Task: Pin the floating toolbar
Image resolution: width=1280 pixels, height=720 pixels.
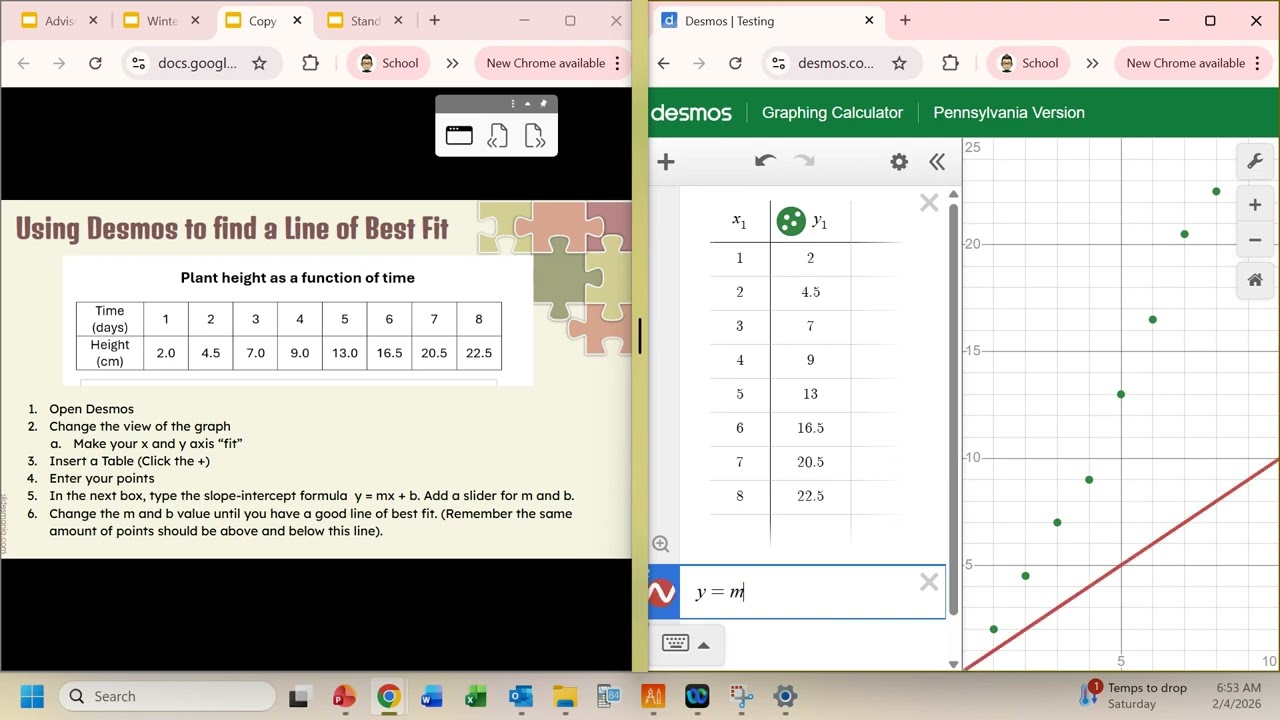Action: point(543,104)
